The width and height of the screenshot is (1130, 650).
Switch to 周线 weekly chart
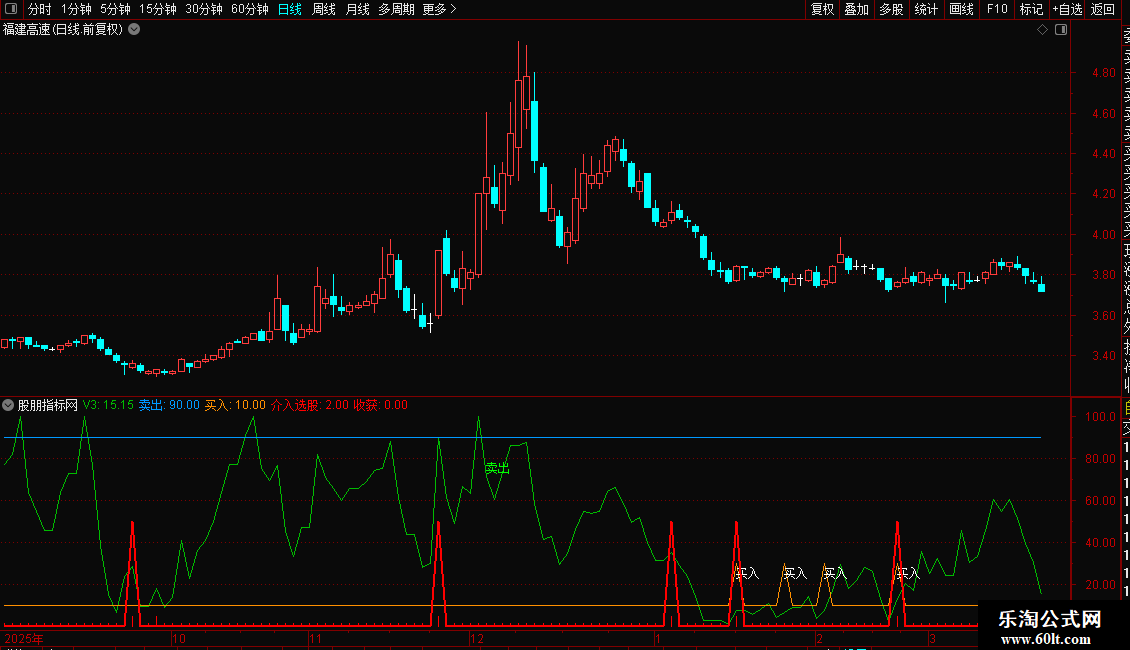[324, 9]
